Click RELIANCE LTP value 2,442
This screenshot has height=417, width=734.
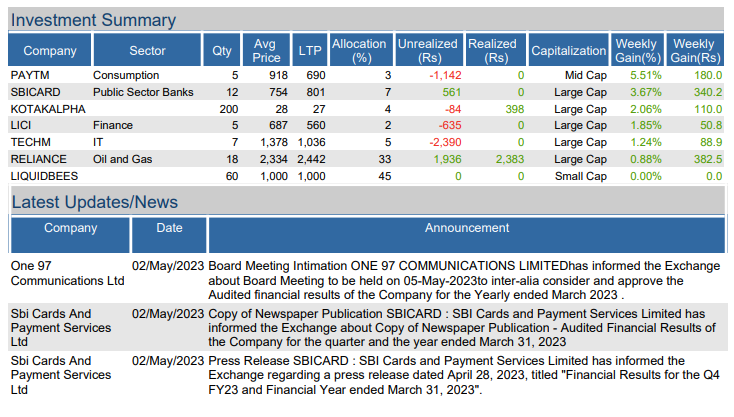(311, 159)
